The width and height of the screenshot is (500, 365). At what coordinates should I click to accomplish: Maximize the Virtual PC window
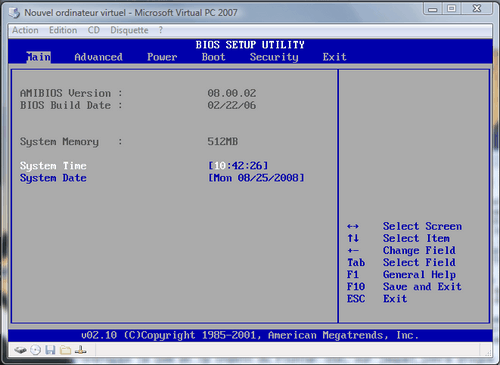[x=451, y=8]
